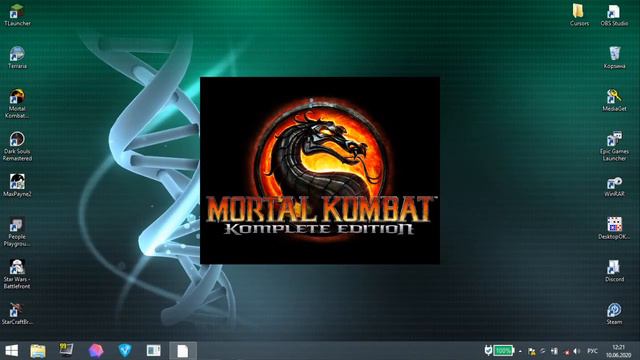The height and width of the screenshot is (360, 640).
Task: Select the Dark Souls Remastered shortcut
Action: tap(17, 147)
